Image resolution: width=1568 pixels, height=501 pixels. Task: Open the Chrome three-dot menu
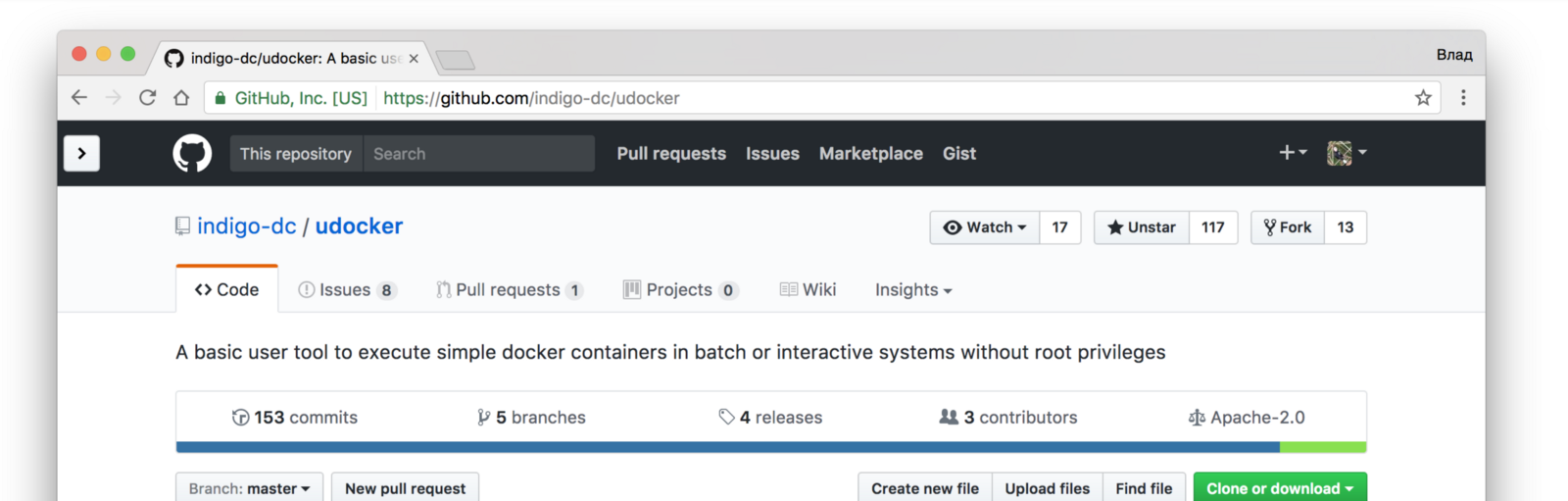pos(1463,98)
